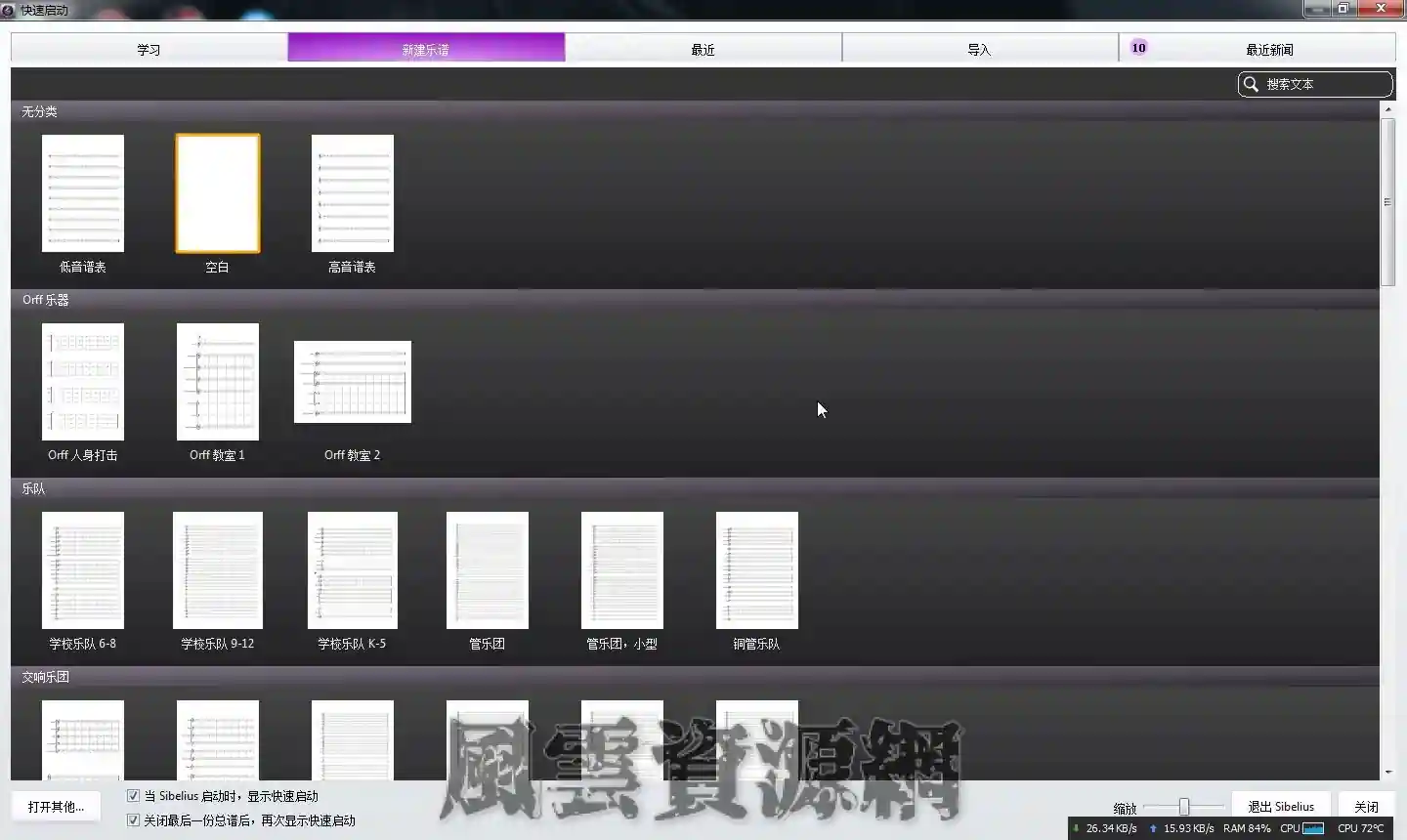Click the 交响乐团 category header

(695, 677)
